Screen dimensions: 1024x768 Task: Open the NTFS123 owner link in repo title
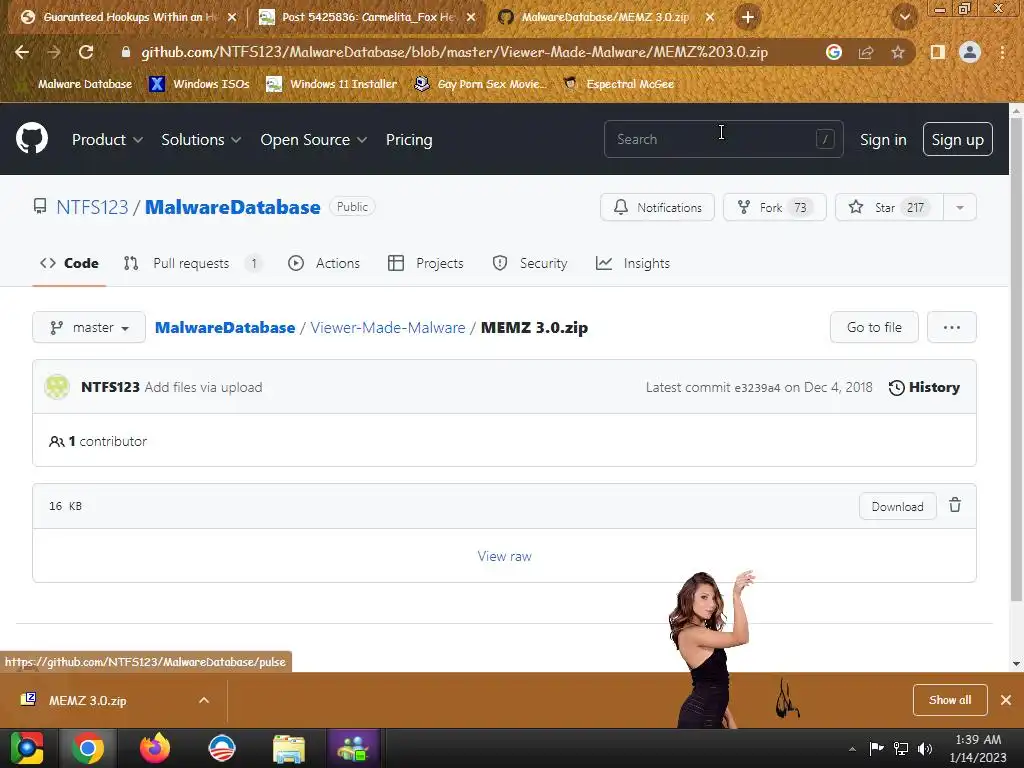click(92, 207)
